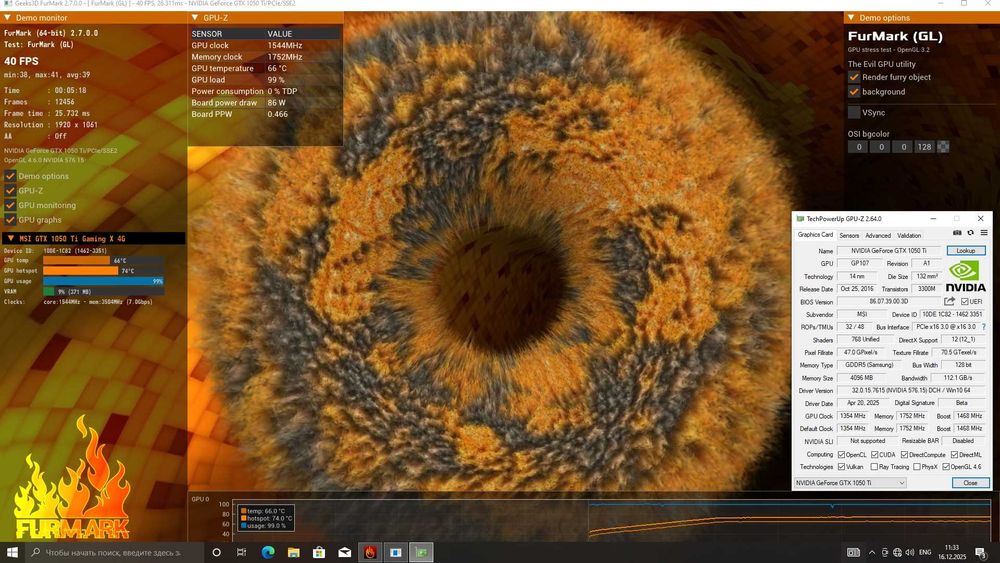Enable the VSync checkbox
Image resolution: width=1000 pixels, height=563 pixels.
tap(854, 112)
